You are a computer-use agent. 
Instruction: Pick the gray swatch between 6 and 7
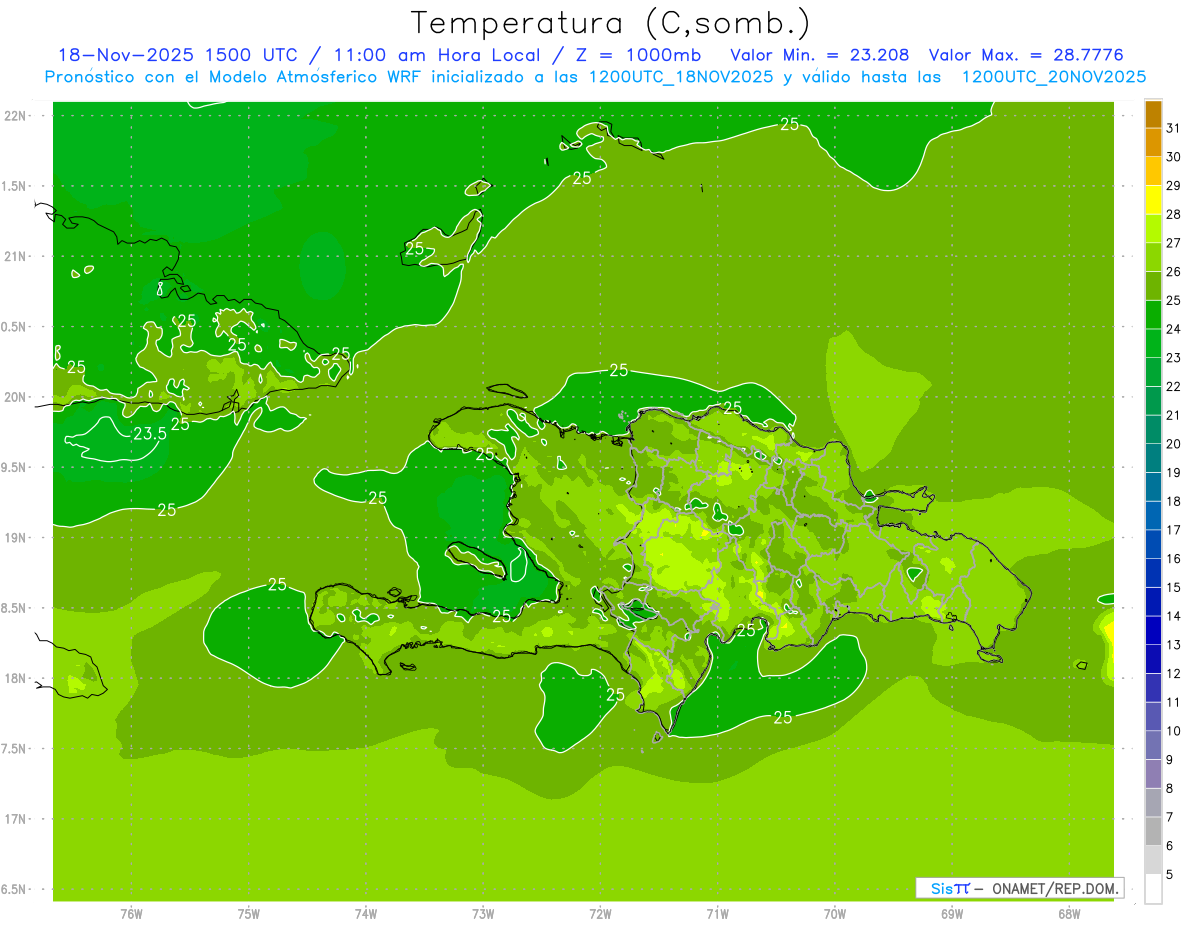[x=1153, y=832]
